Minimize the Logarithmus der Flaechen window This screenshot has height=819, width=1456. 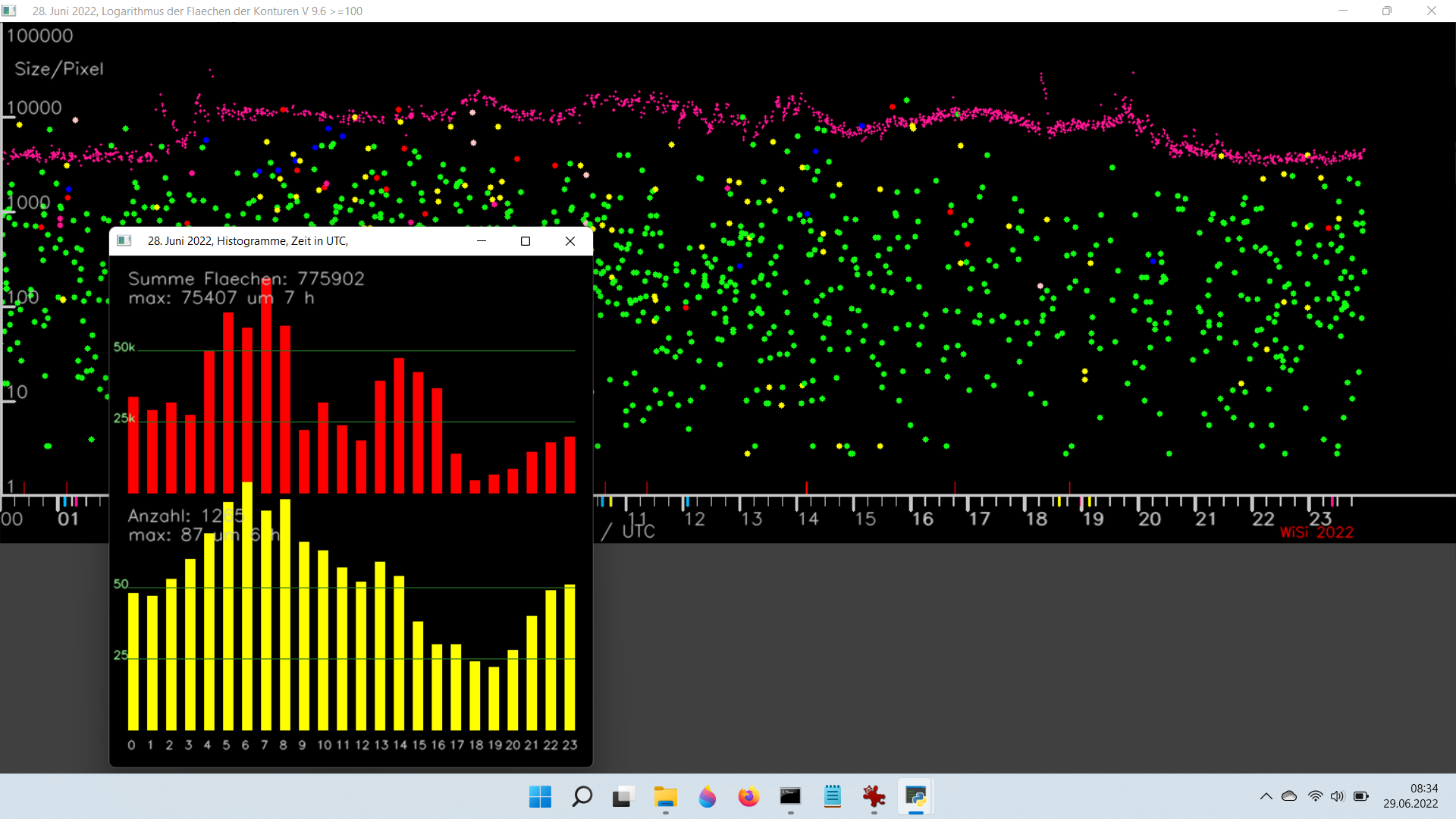point(1343,11)
